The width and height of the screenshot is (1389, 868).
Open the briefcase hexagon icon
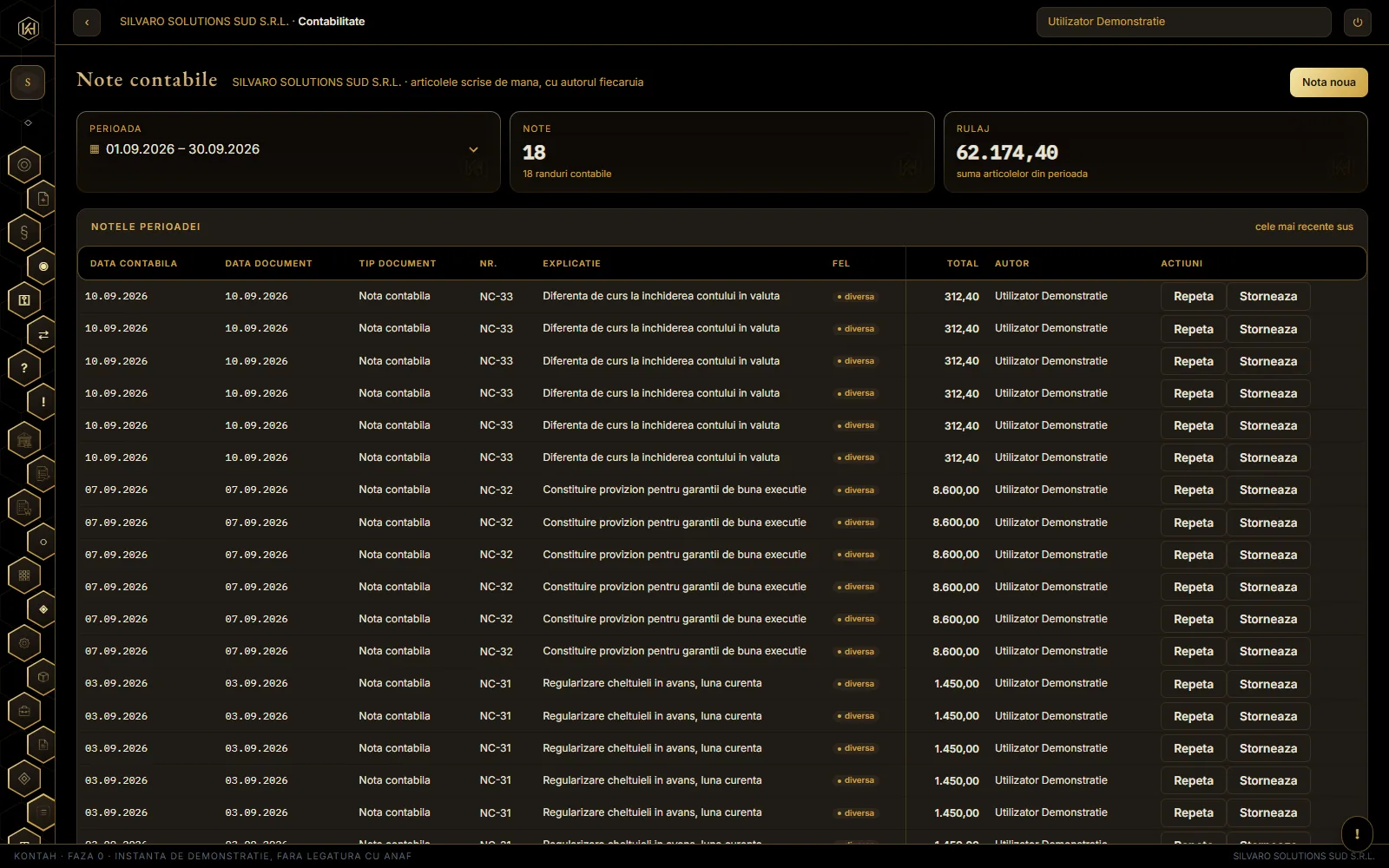click(24, 711)
